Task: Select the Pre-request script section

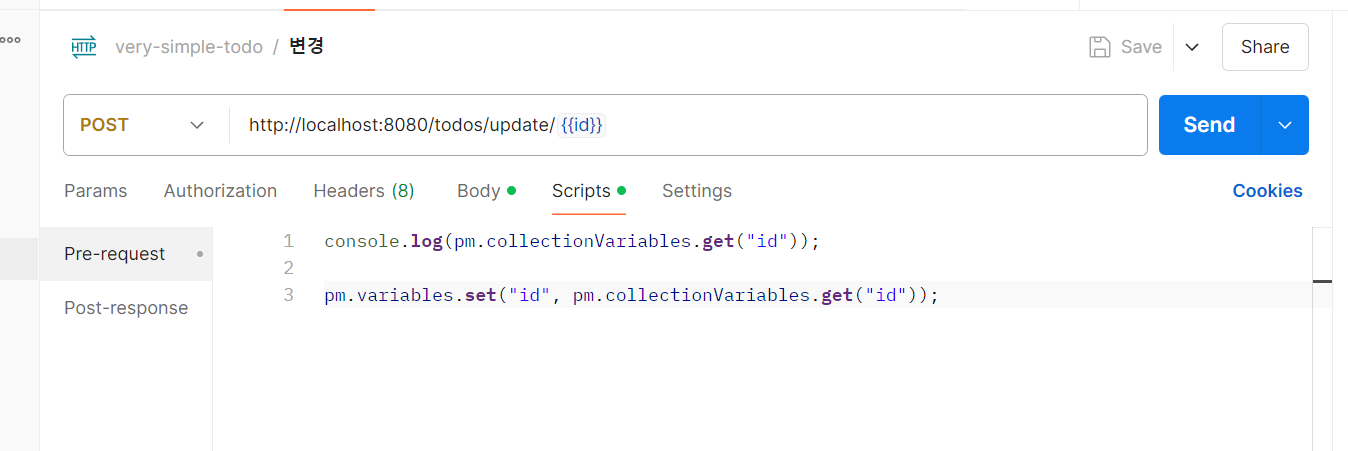Action: click(126, 254)
